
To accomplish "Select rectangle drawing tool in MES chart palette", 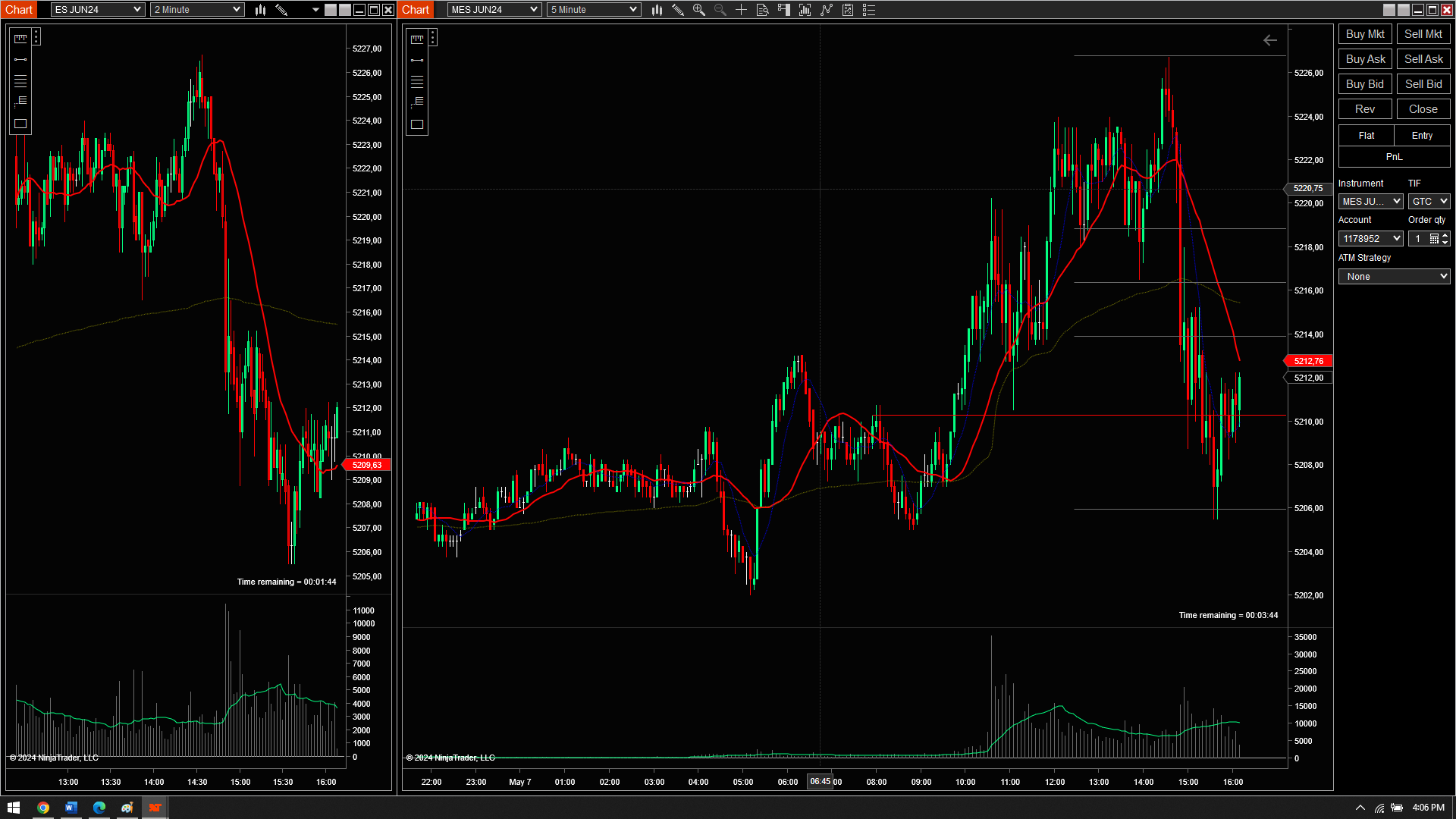I will 417,124.
